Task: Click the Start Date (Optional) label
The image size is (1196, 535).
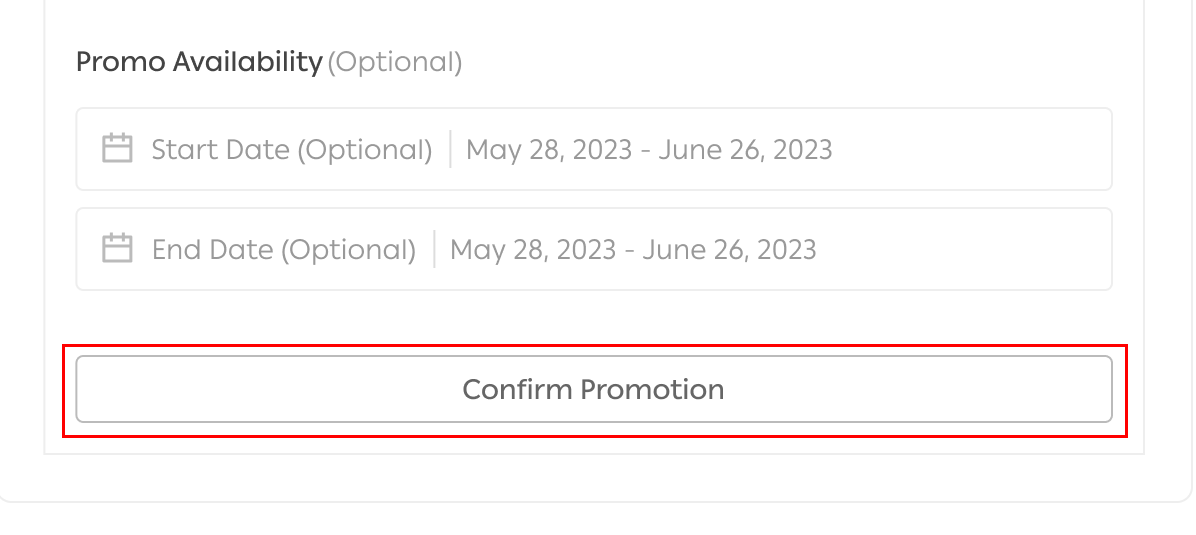Action: [x=291, y=149]
